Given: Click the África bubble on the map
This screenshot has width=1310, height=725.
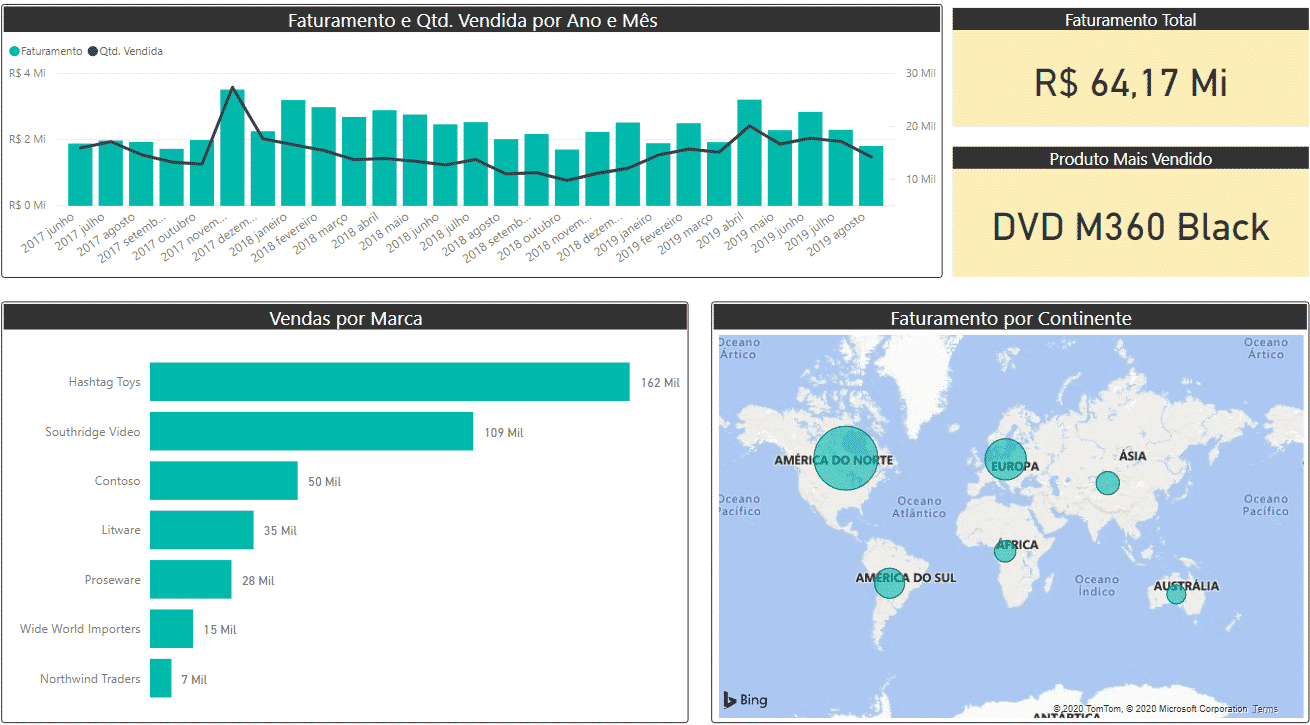Looking at the screenshot, I should tap(1005, 549).
